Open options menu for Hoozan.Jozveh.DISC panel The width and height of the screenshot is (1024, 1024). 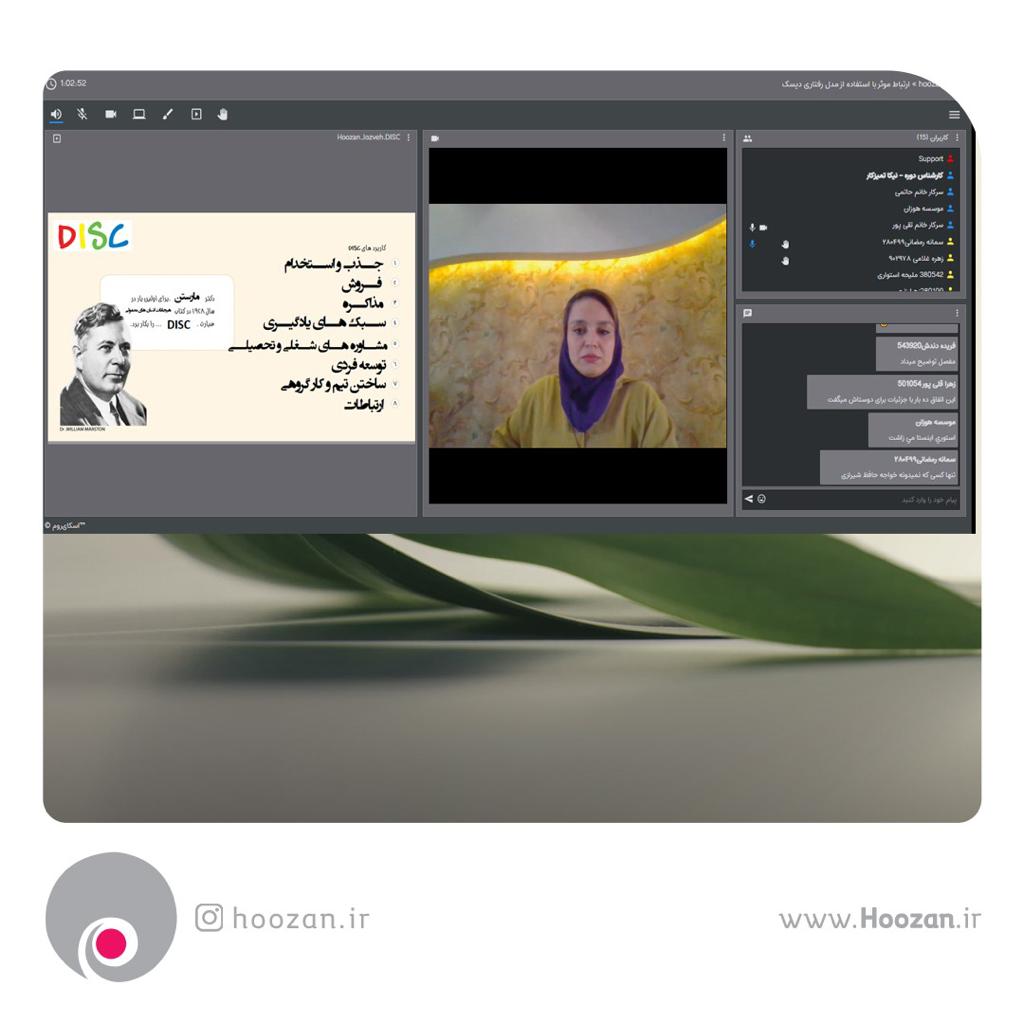[x=409, y=138]
